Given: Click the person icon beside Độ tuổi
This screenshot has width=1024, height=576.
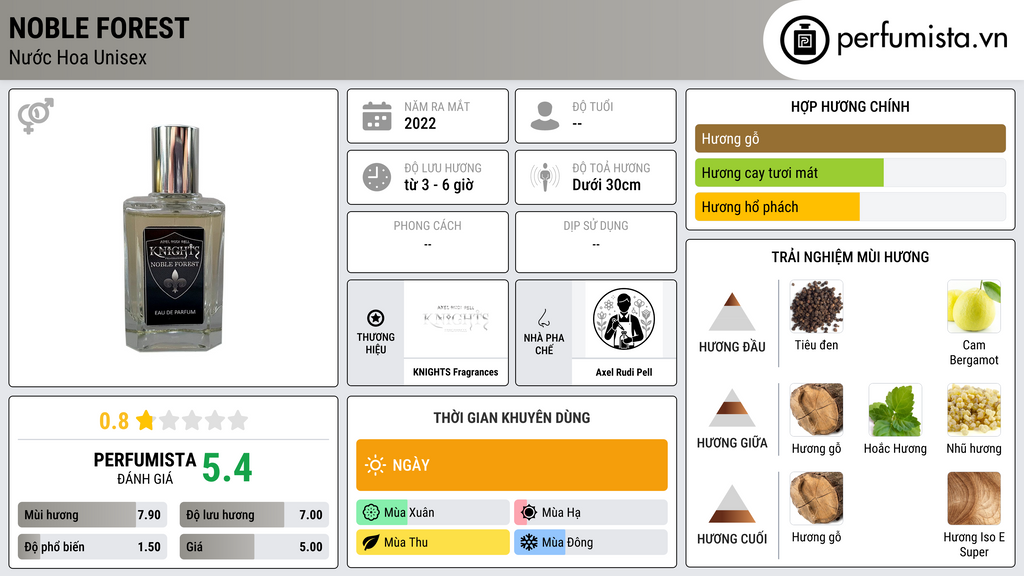Looking at the screenshot, I should [x=545, y=116].
